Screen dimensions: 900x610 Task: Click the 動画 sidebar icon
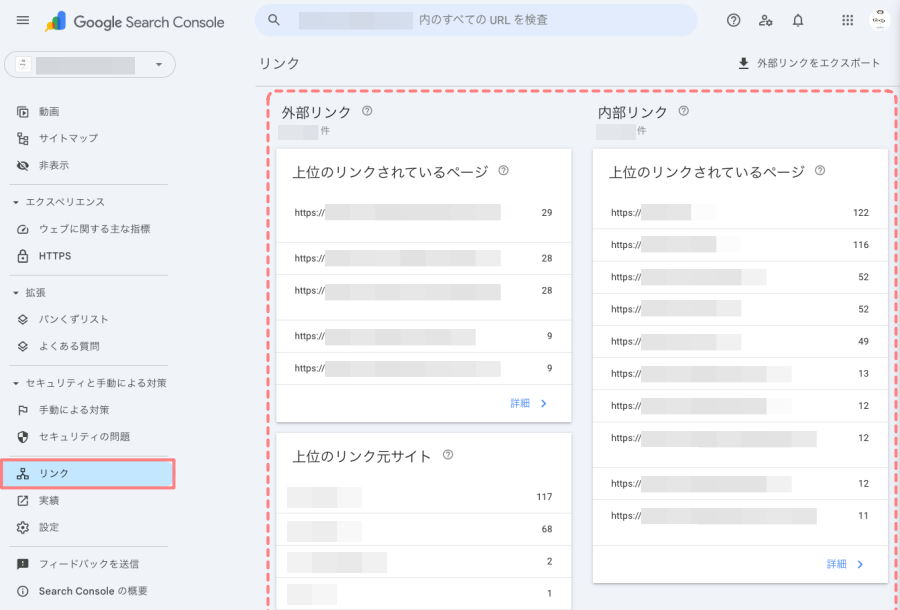[22, 112]
